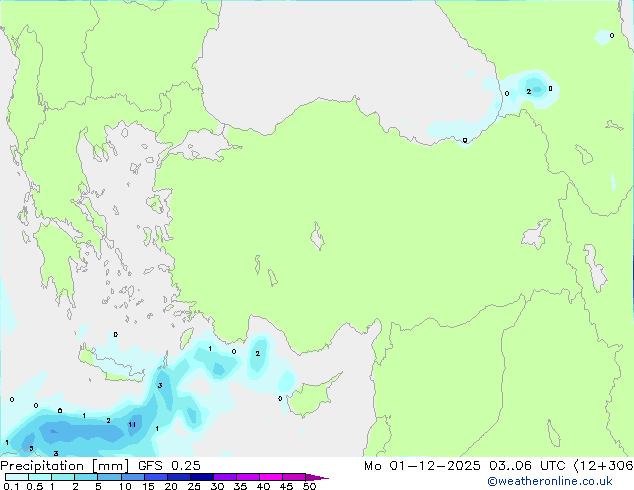Select the 35–40 mm legend swatch

pyautogui.click(x=247, y=477)
